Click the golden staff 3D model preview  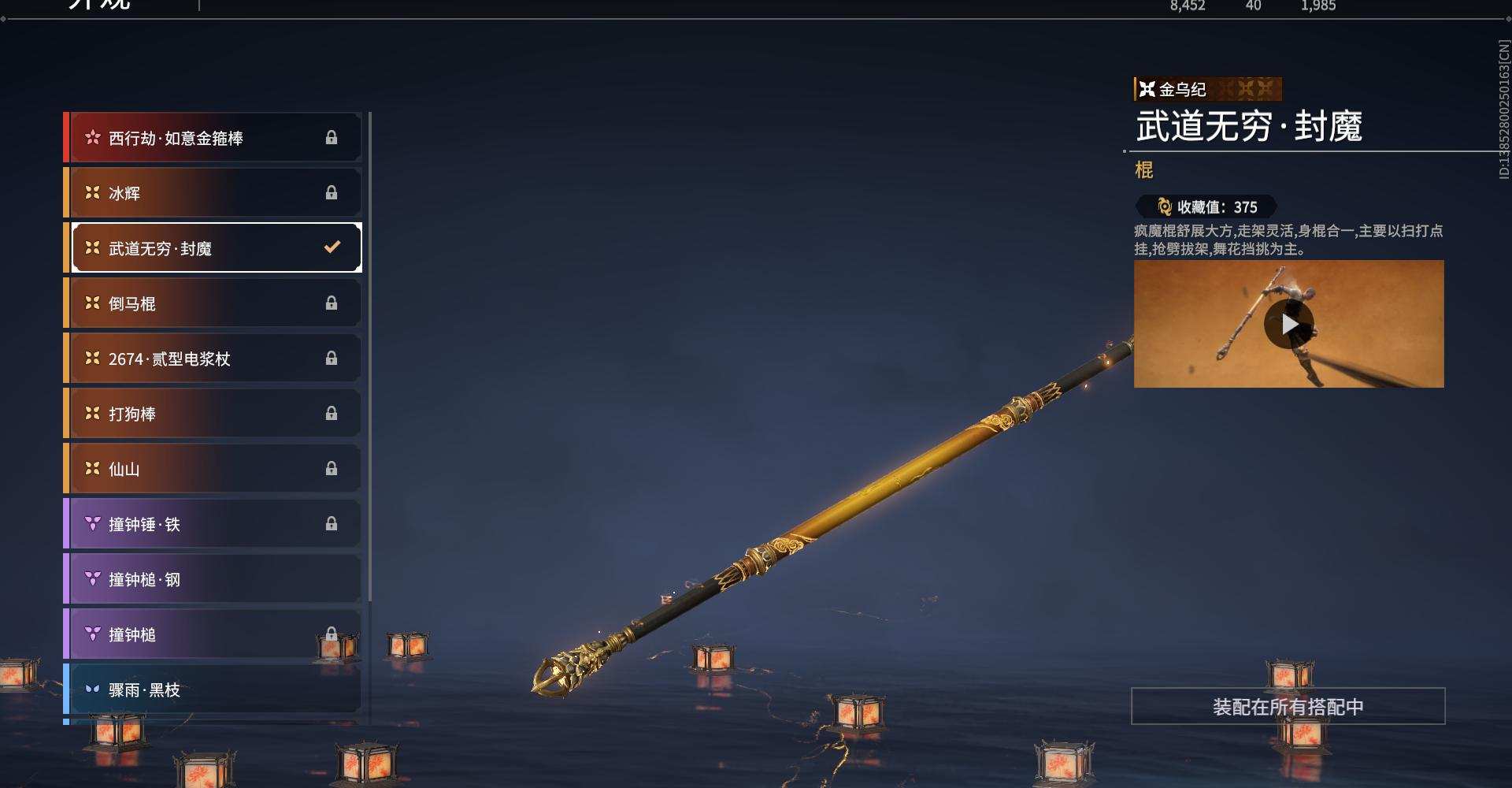click(x=833, y=516)
